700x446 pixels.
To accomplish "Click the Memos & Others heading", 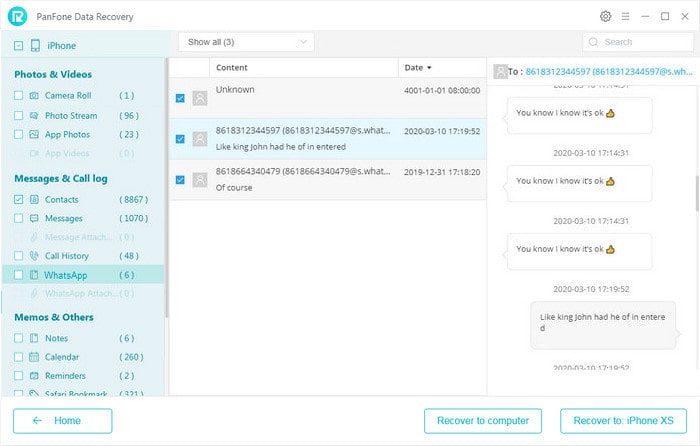I will [54, 317].
